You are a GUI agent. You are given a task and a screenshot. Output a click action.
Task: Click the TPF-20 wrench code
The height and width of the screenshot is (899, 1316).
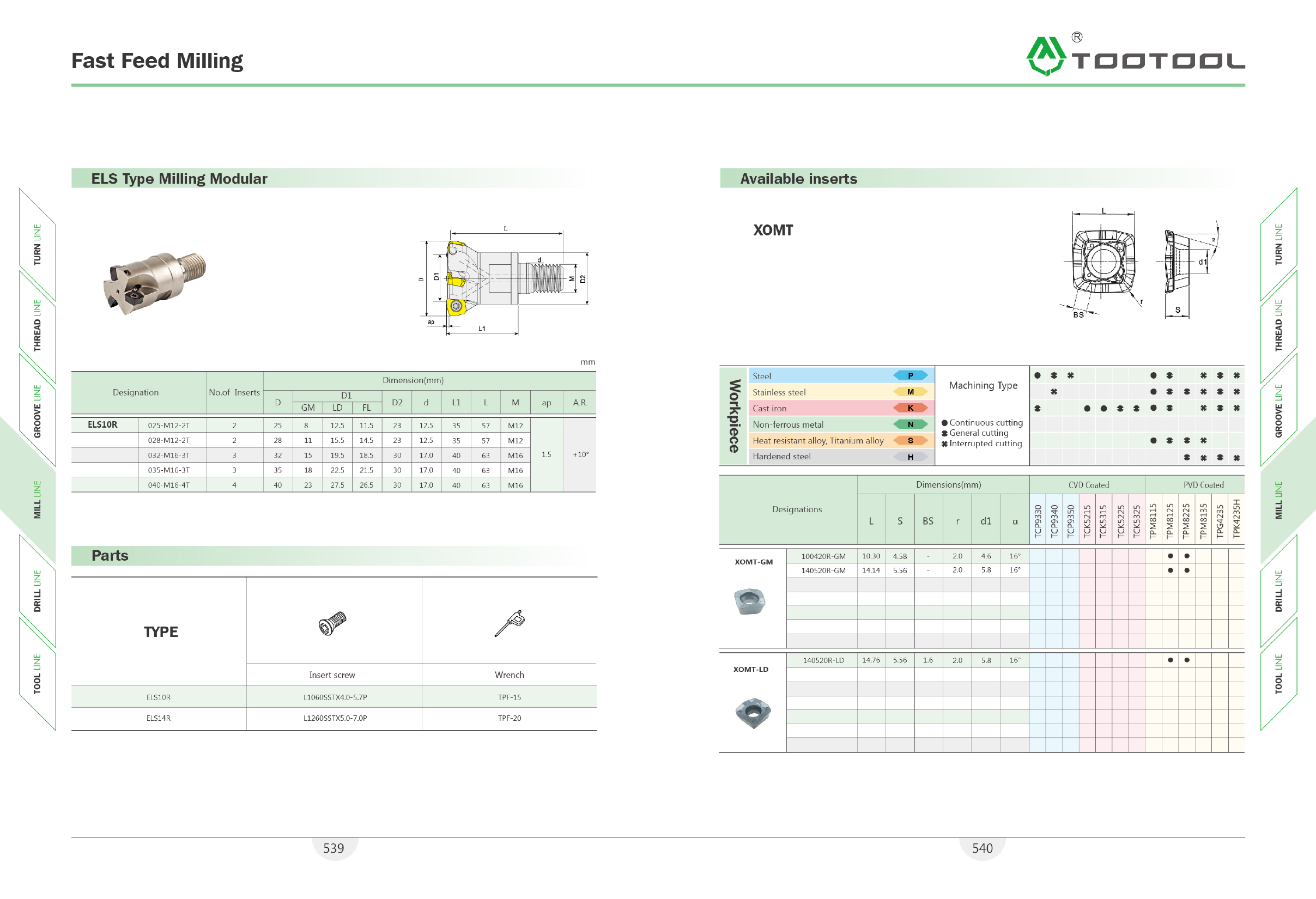coord(510,718)
